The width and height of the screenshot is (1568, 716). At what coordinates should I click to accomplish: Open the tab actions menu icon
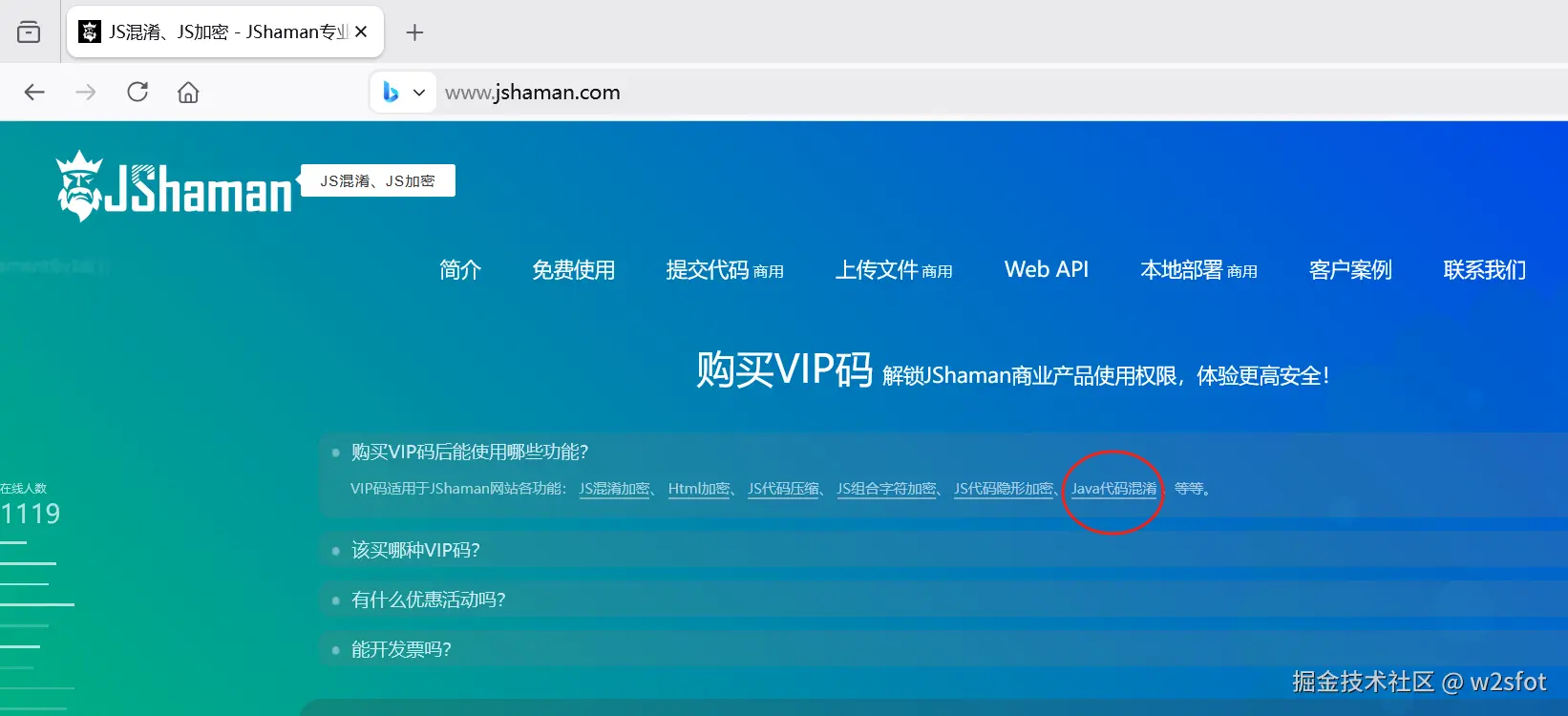pyautogui.click(x=29, y=32)
